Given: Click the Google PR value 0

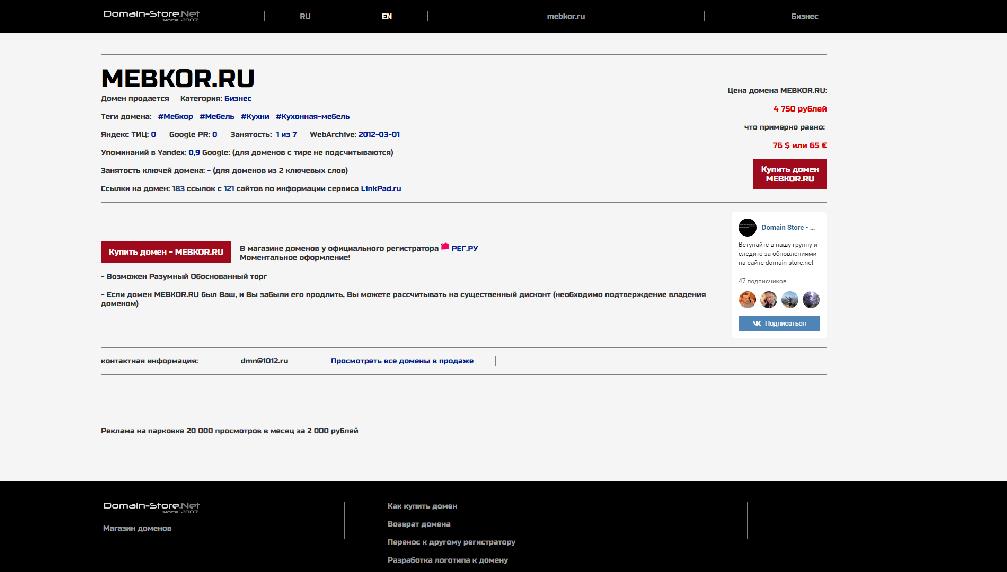Looking at the screenshot, I should (215, 135).
